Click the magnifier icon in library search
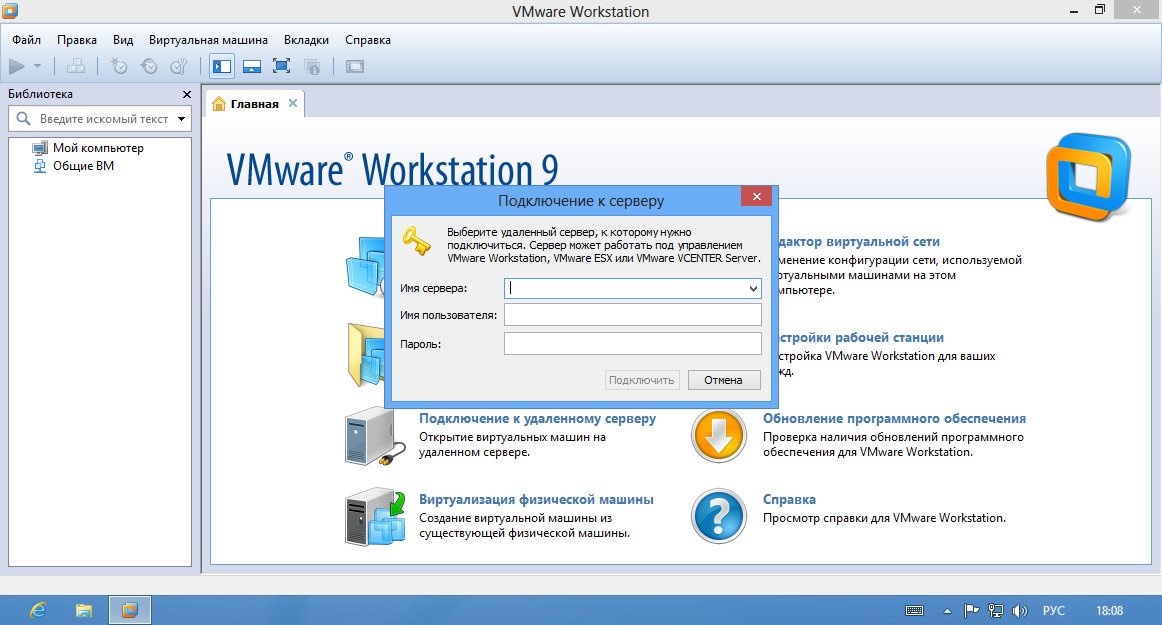This screenshot has height=625, width=1162. pos(23,119)
